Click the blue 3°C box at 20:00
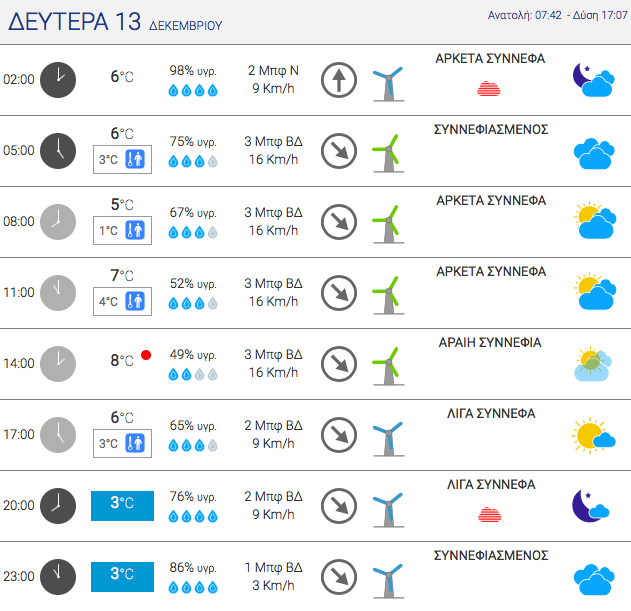 click(122, 506)
